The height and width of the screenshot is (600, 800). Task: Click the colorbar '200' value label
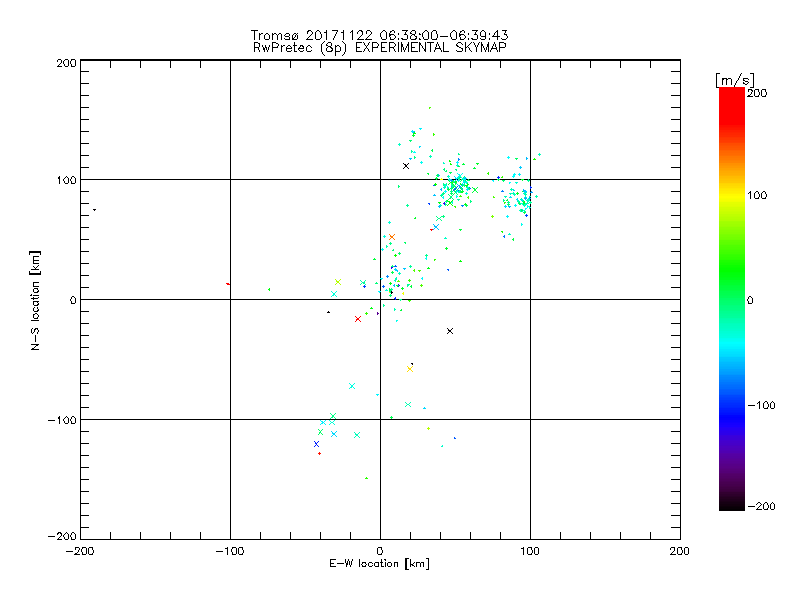(757, 93)
